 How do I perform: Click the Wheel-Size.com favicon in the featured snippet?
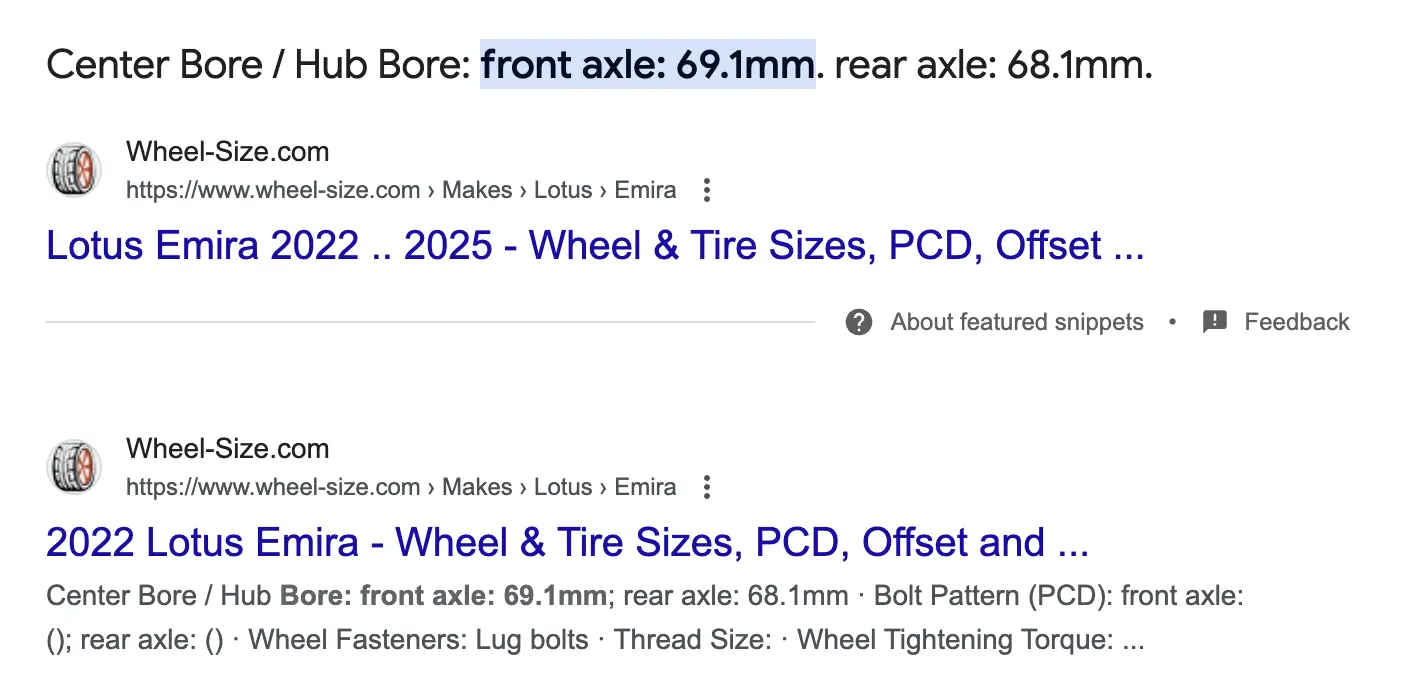[74, 171]
